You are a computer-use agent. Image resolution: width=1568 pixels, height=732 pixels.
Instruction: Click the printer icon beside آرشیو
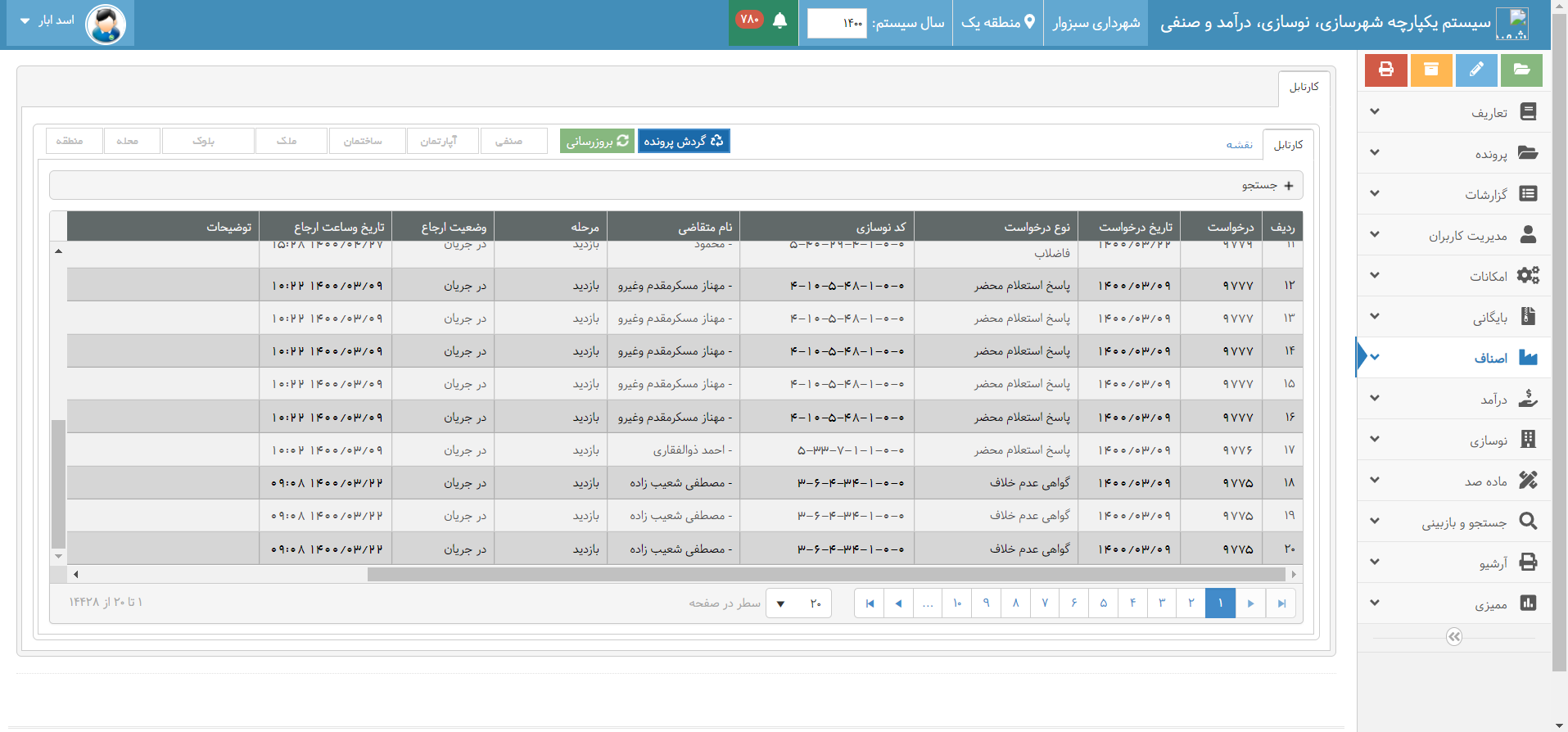coord(1528,562)
